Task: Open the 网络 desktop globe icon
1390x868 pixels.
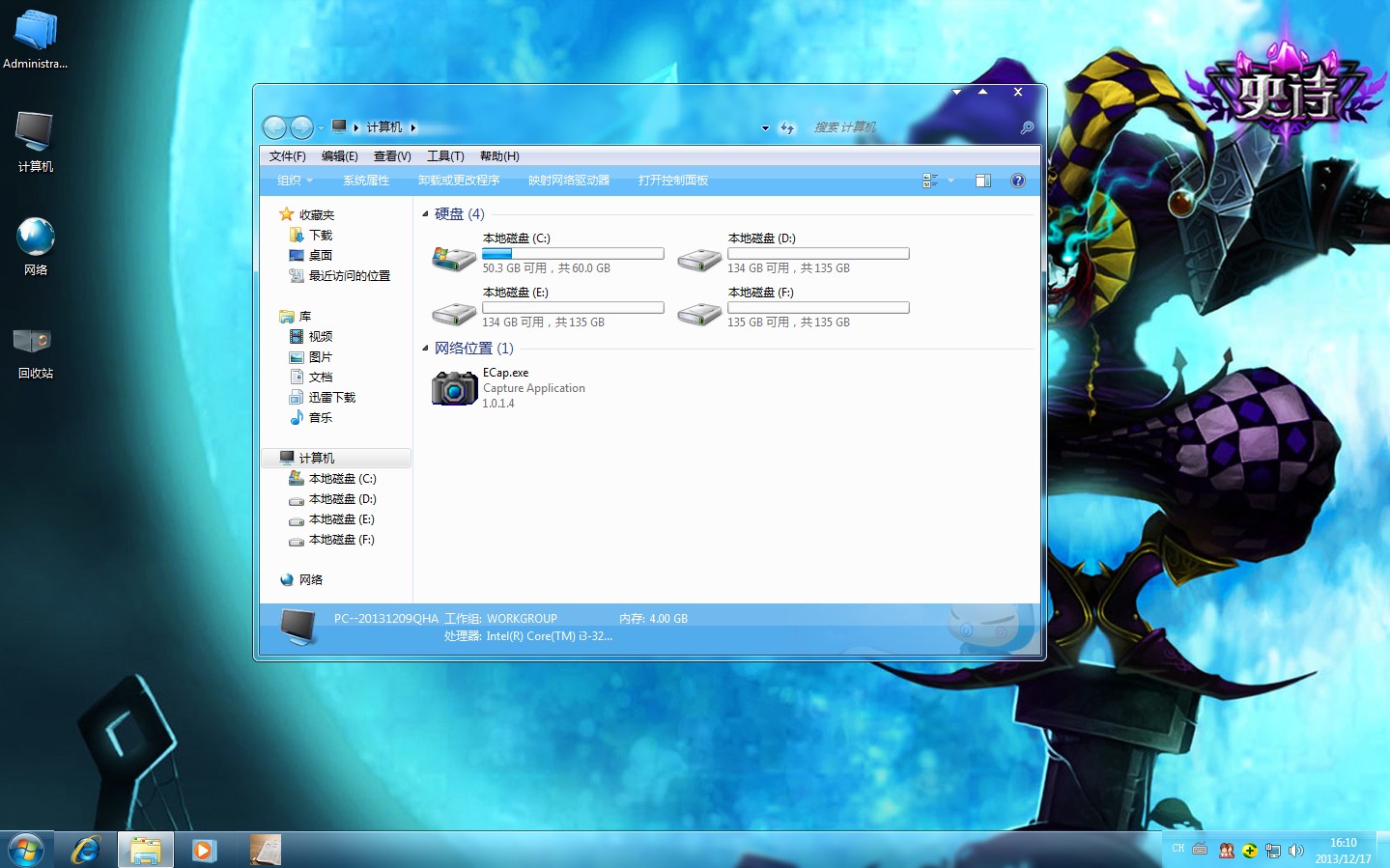Action: (x=36, y=246)
